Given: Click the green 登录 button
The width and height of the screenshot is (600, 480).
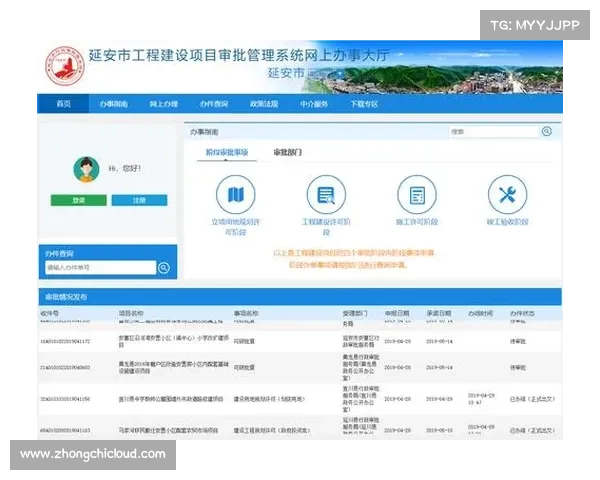Looking at the screenshot, I should (79, 200).
